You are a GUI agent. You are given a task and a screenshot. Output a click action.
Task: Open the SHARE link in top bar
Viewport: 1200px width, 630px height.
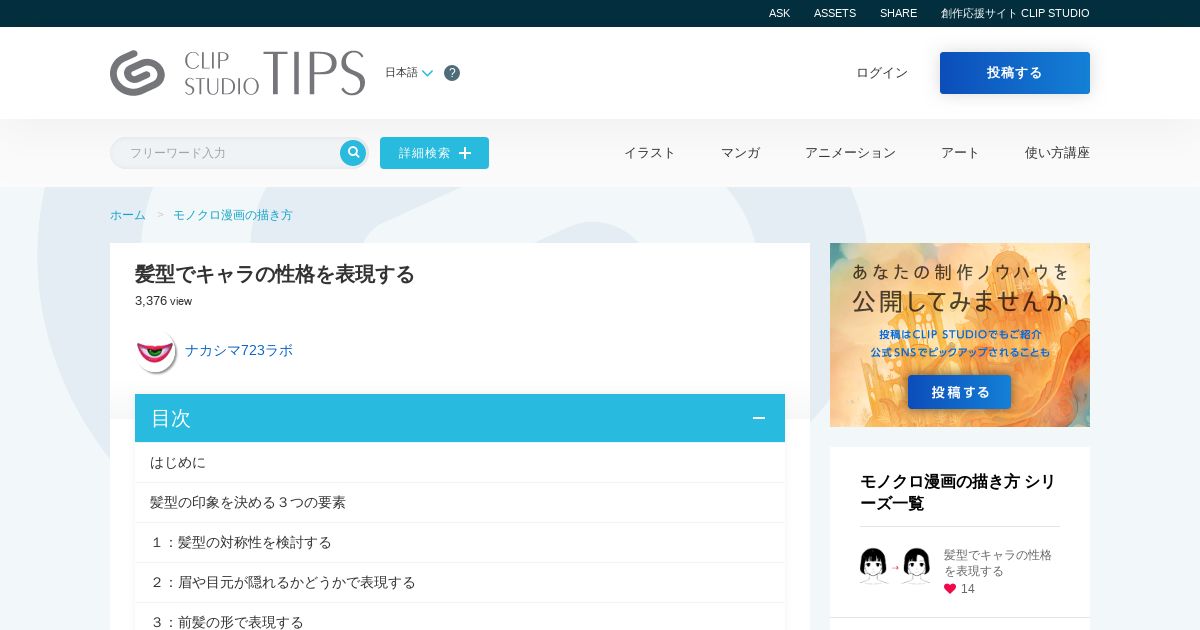(898, 13)
